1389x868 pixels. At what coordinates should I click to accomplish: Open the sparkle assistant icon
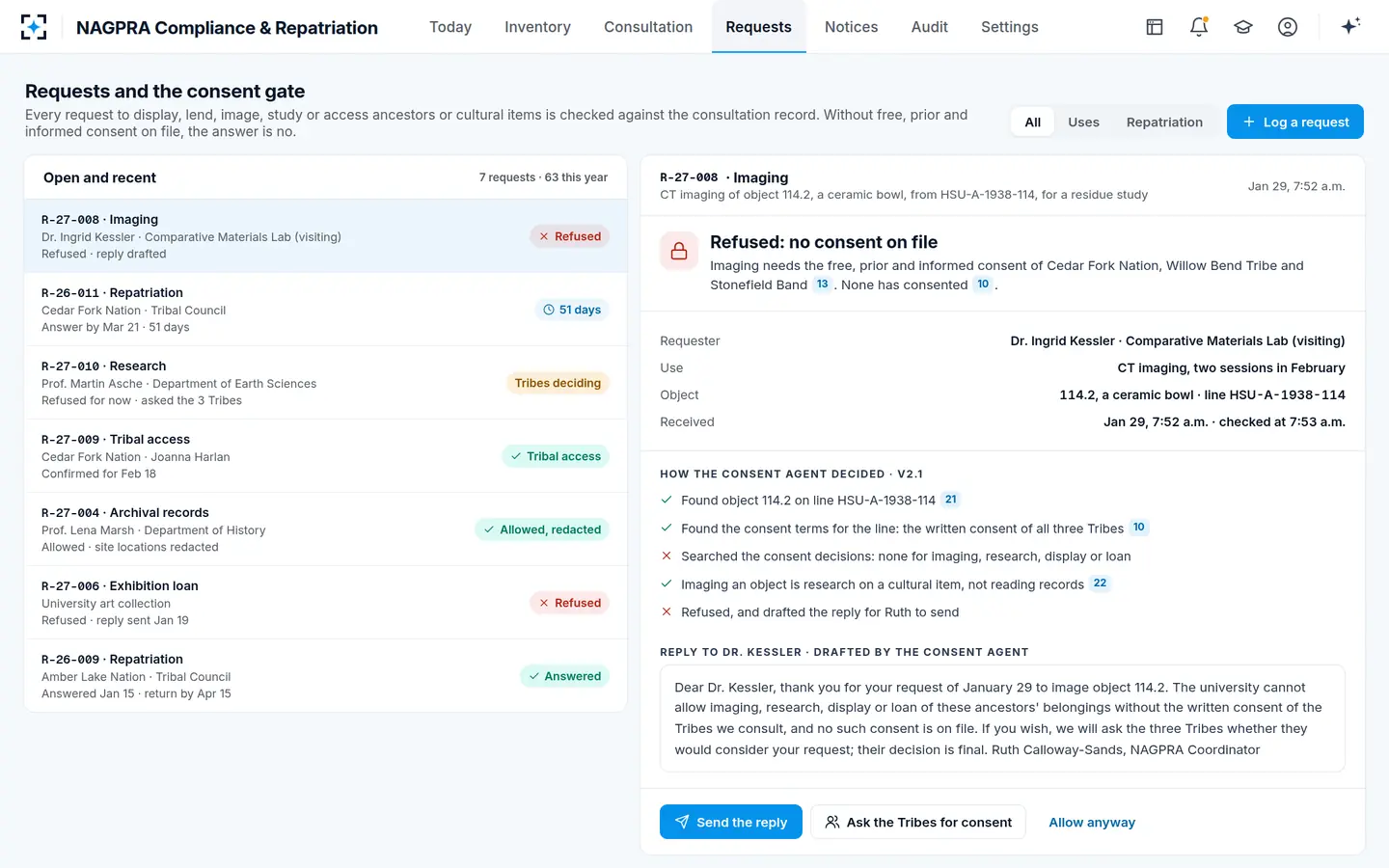coord(1350,26)
